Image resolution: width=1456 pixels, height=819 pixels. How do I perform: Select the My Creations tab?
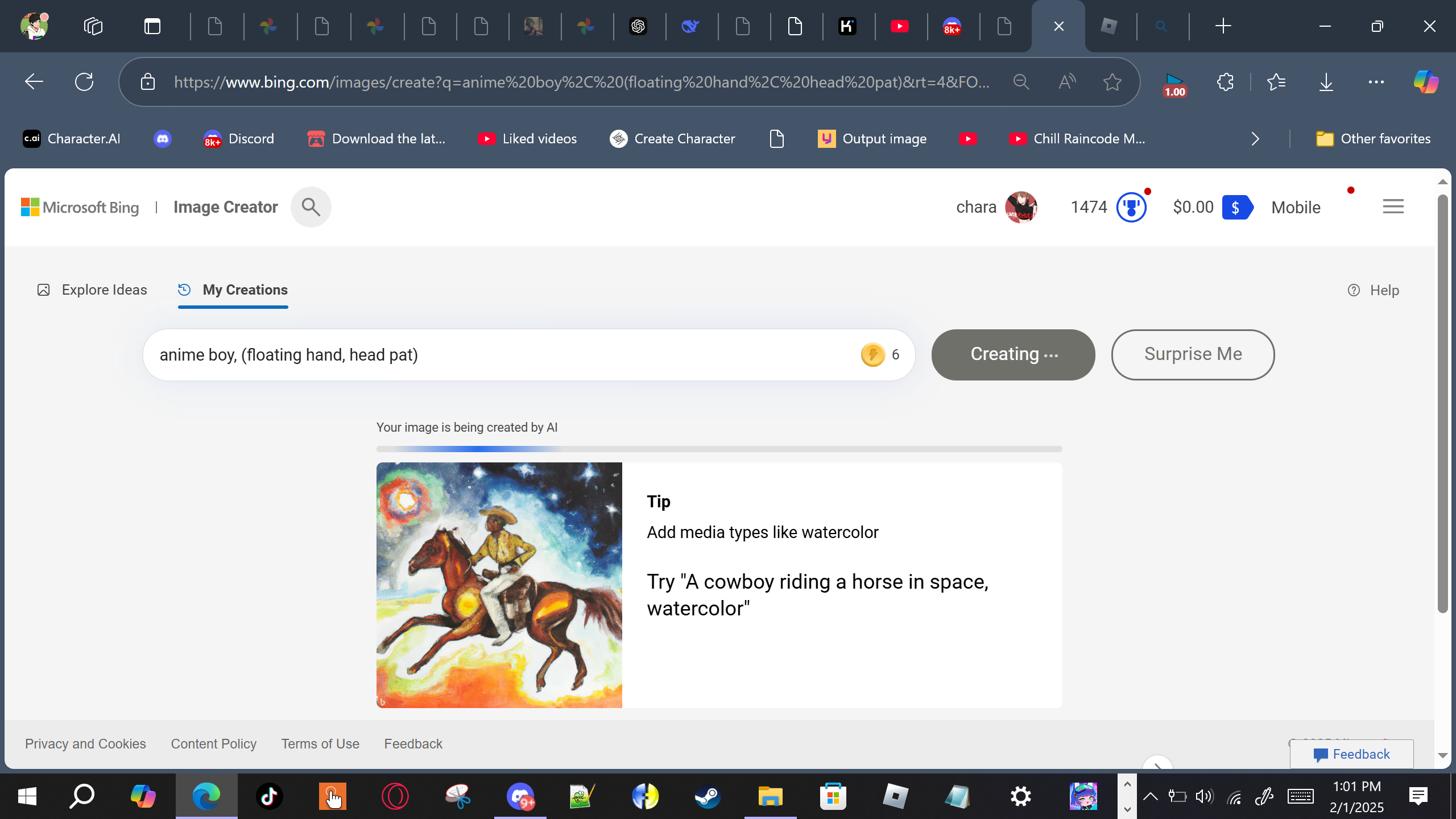click(x=233, y=290)
